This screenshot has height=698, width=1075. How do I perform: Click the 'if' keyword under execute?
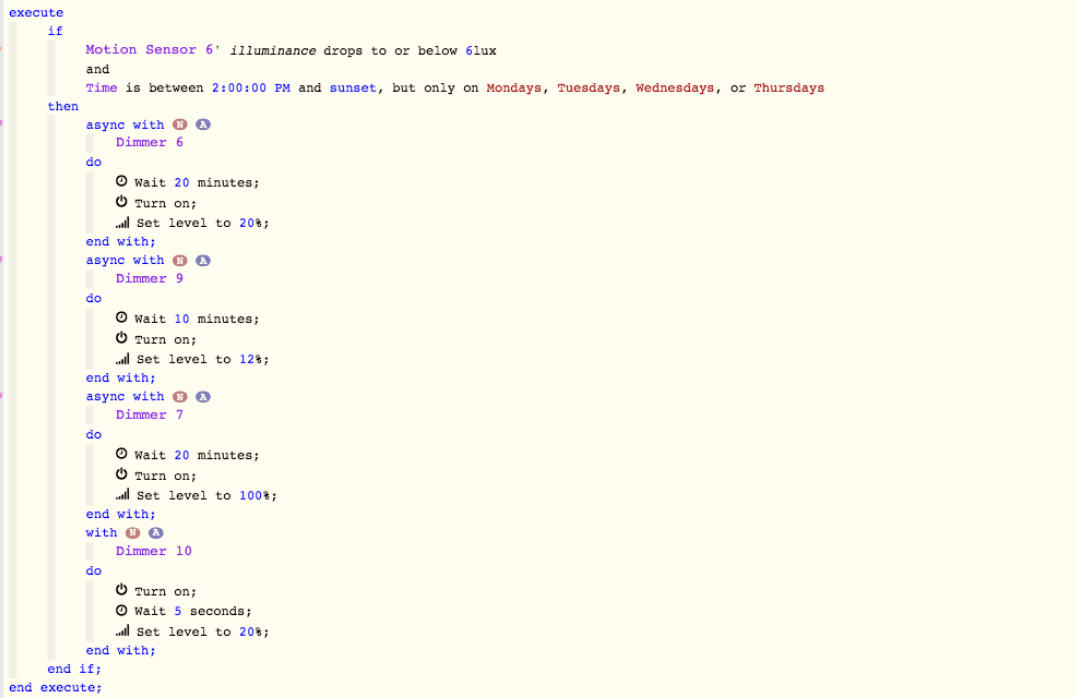tap(55, 31)
